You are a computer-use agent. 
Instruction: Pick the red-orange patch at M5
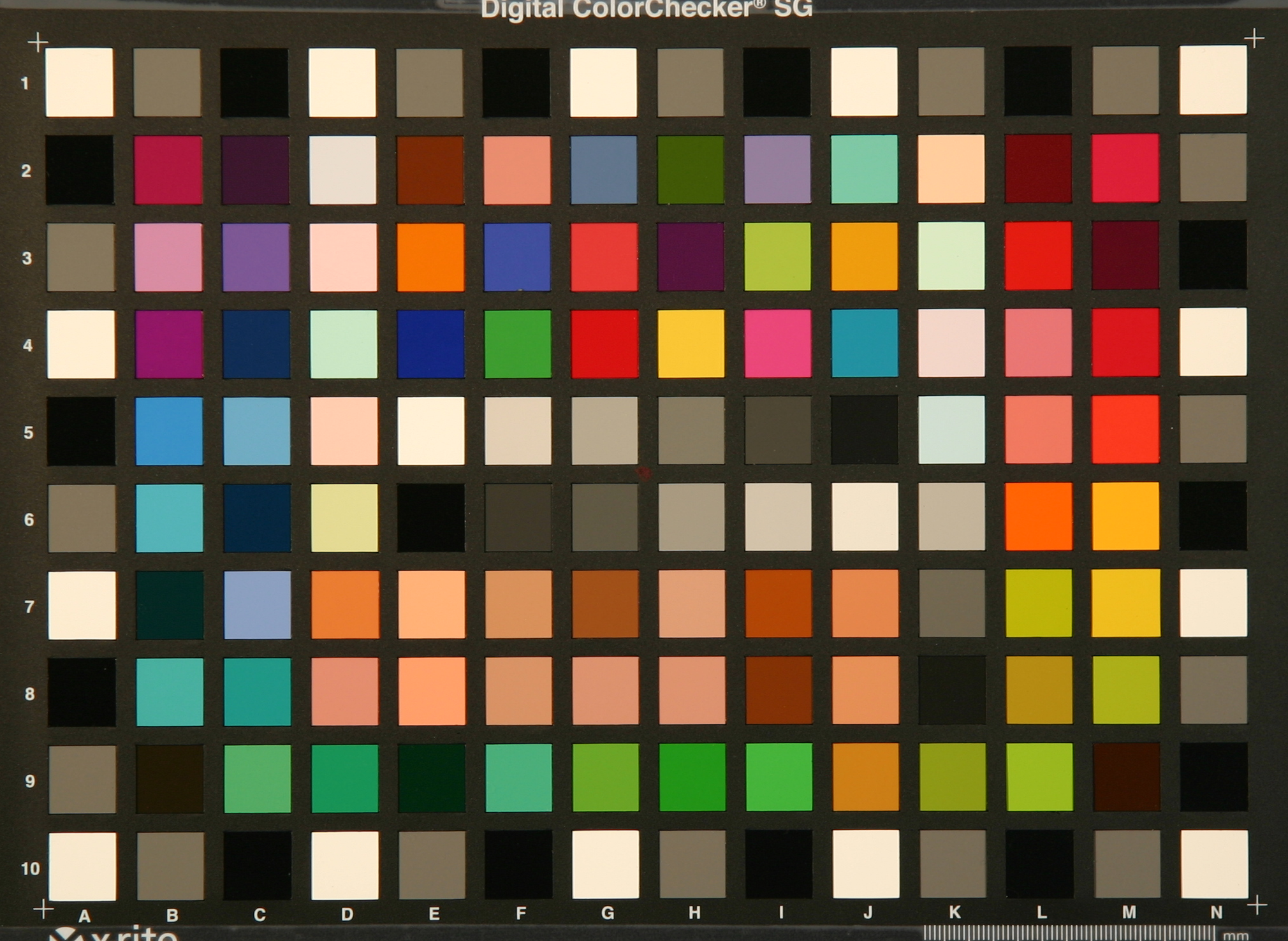coord(1125,429)
